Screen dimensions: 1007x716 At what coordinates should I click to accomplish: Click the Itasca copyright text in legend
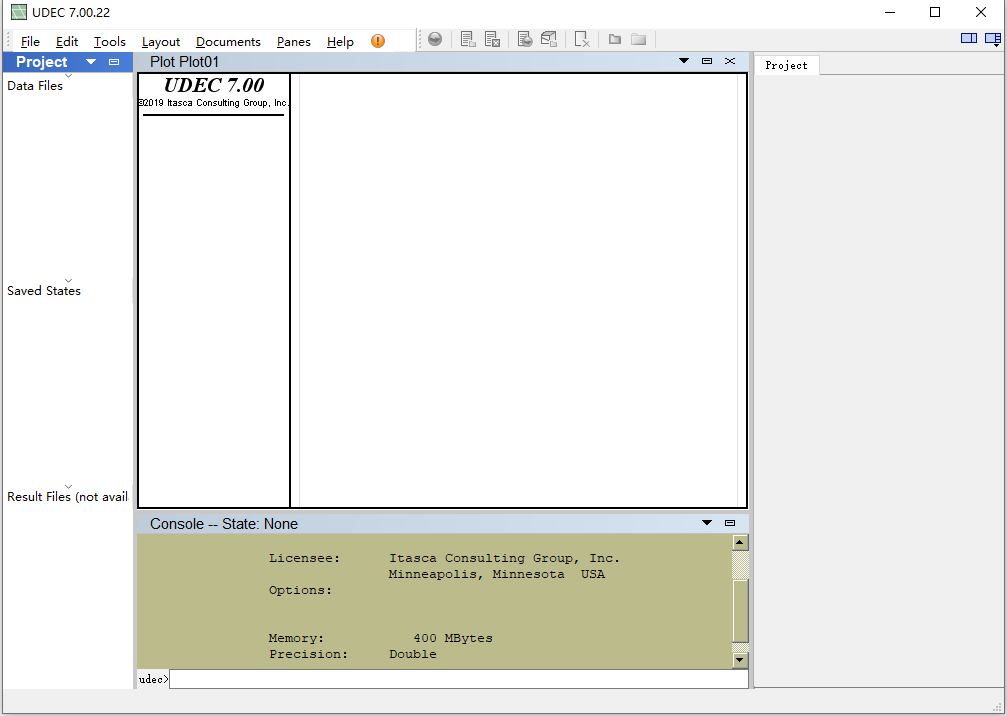(x=214, y=103)
